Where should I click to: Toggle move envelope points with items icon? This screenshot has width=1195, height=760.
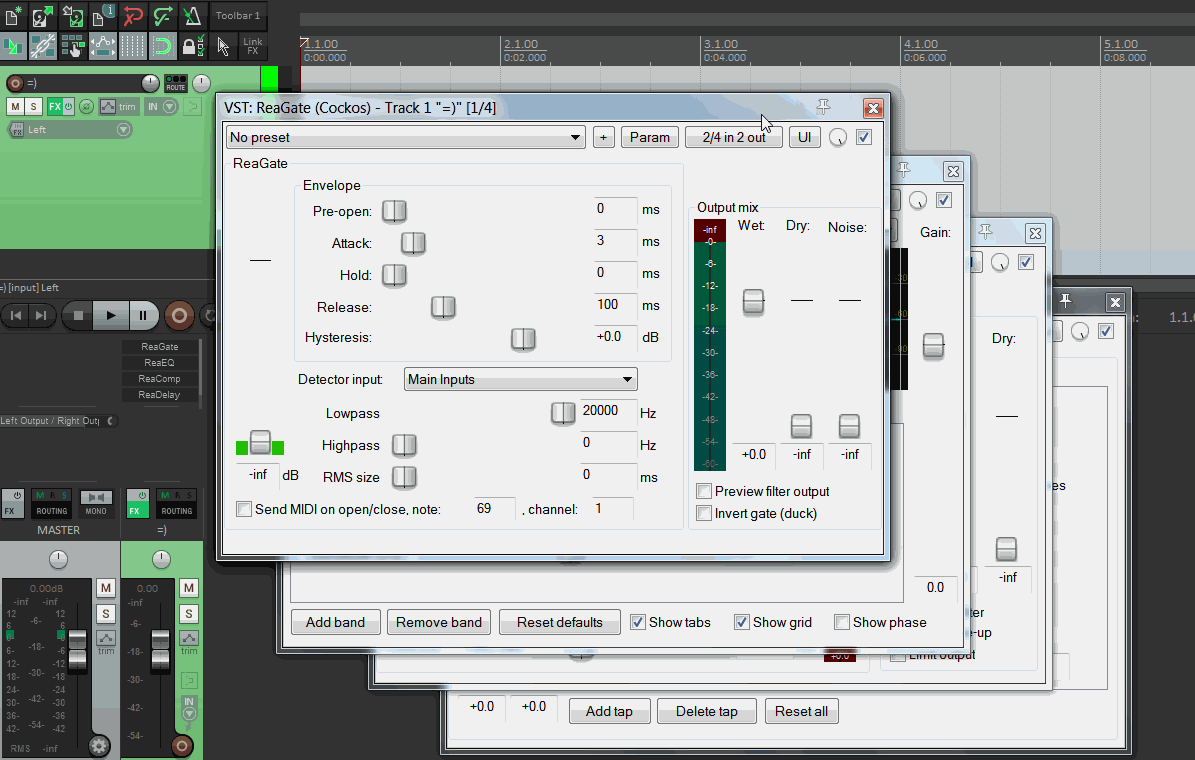102,46
